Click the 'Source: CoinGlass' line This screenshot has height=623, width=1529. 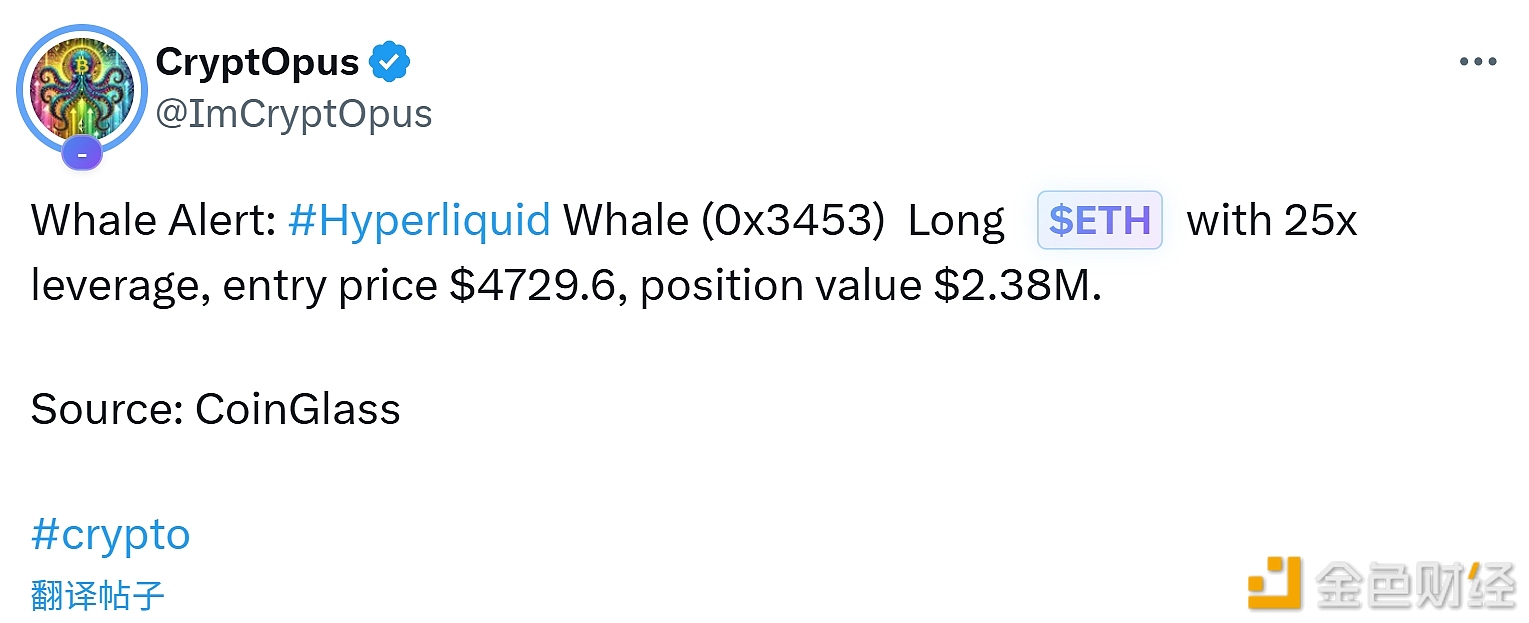pyautogui.click(x=215, y=409)
